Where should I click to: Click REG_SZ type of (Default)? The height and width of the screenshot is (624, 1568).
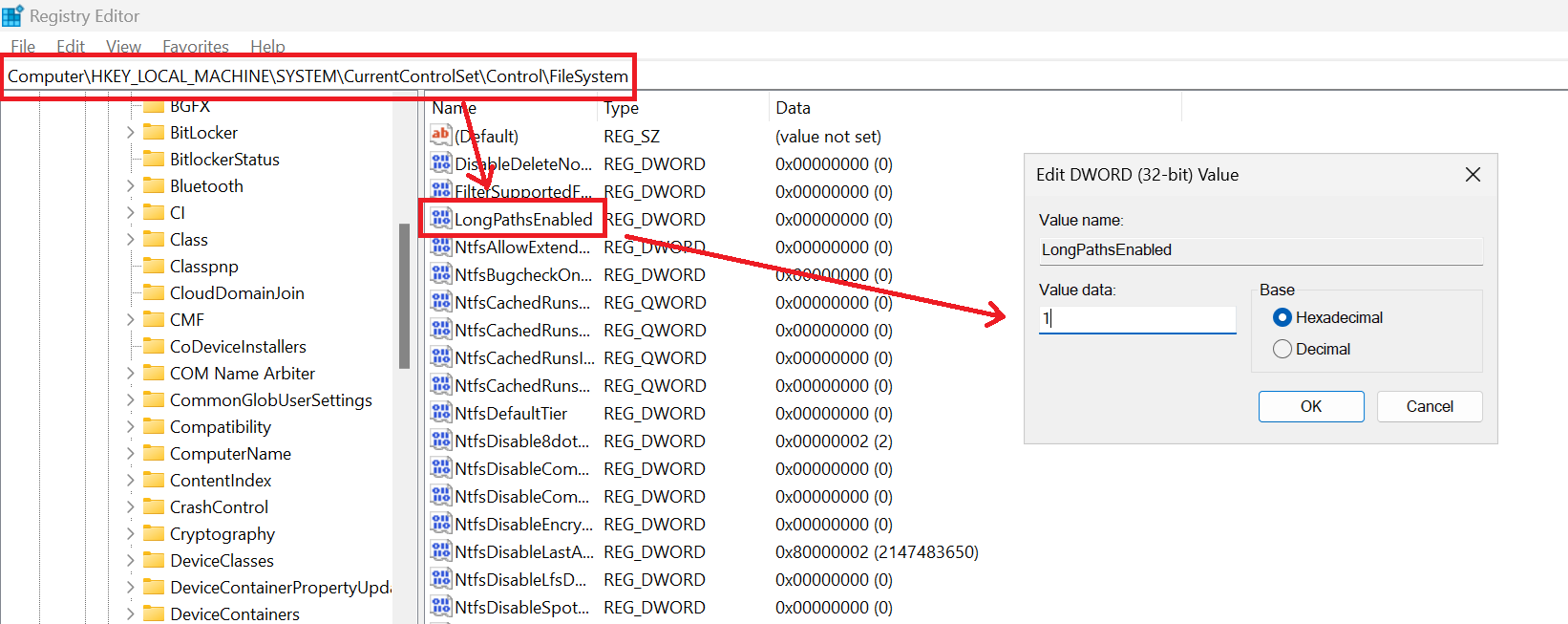coord(631,136)
